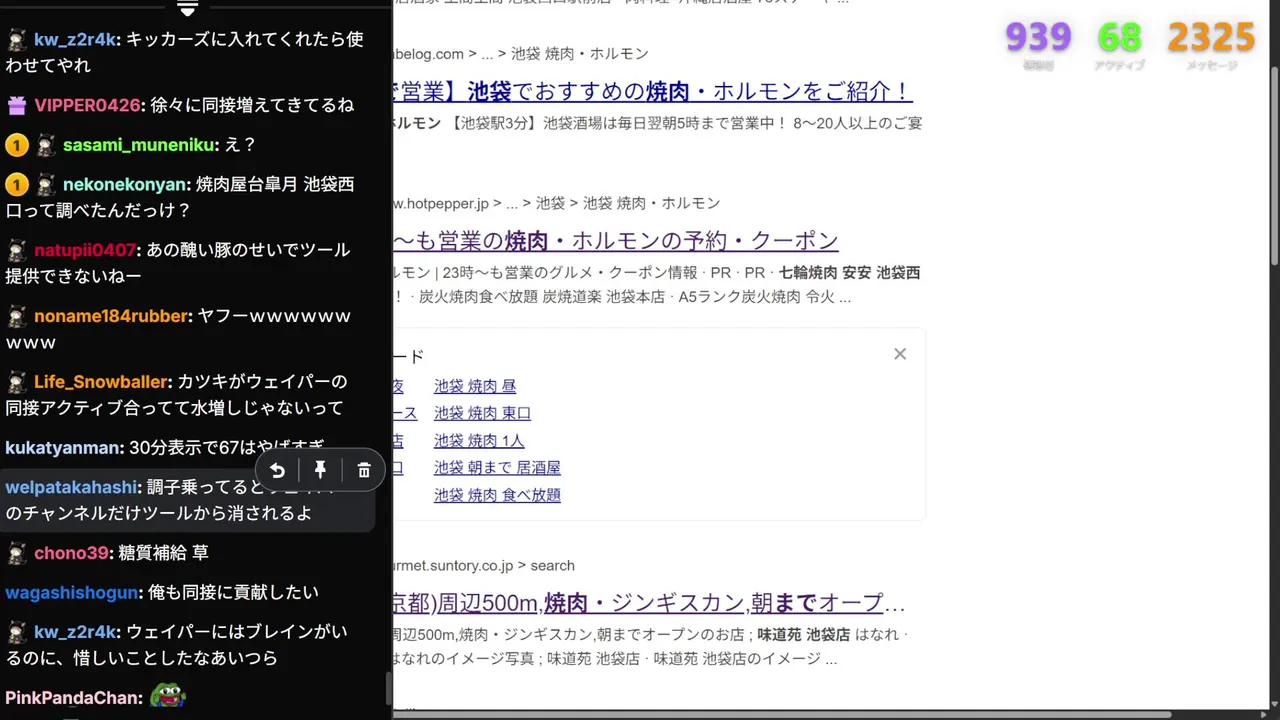Click message text 糖質補給 草
The height and width of the screenshot is (720, 1280).
tap(163, 553)
